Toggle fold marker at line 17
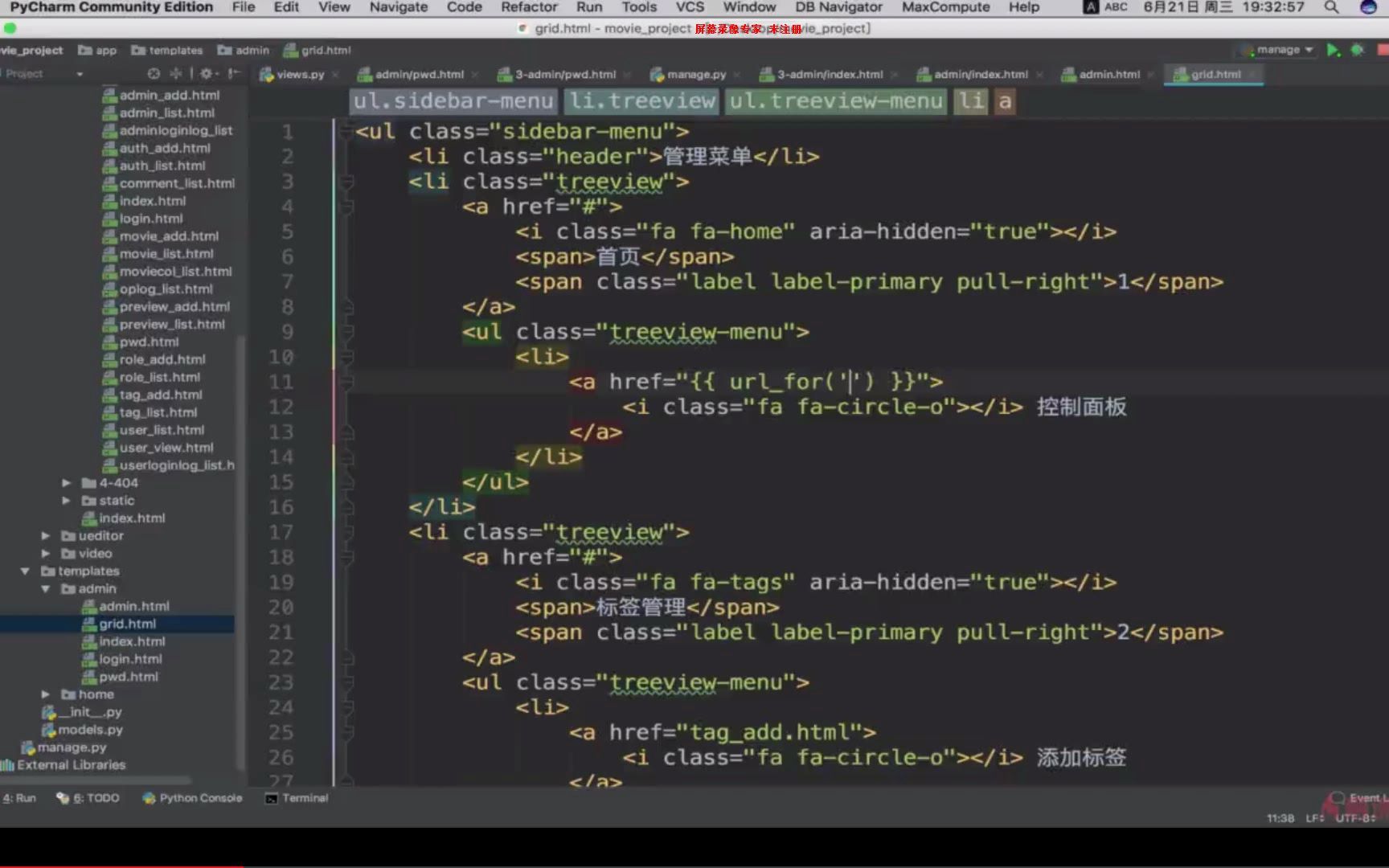 346,532
